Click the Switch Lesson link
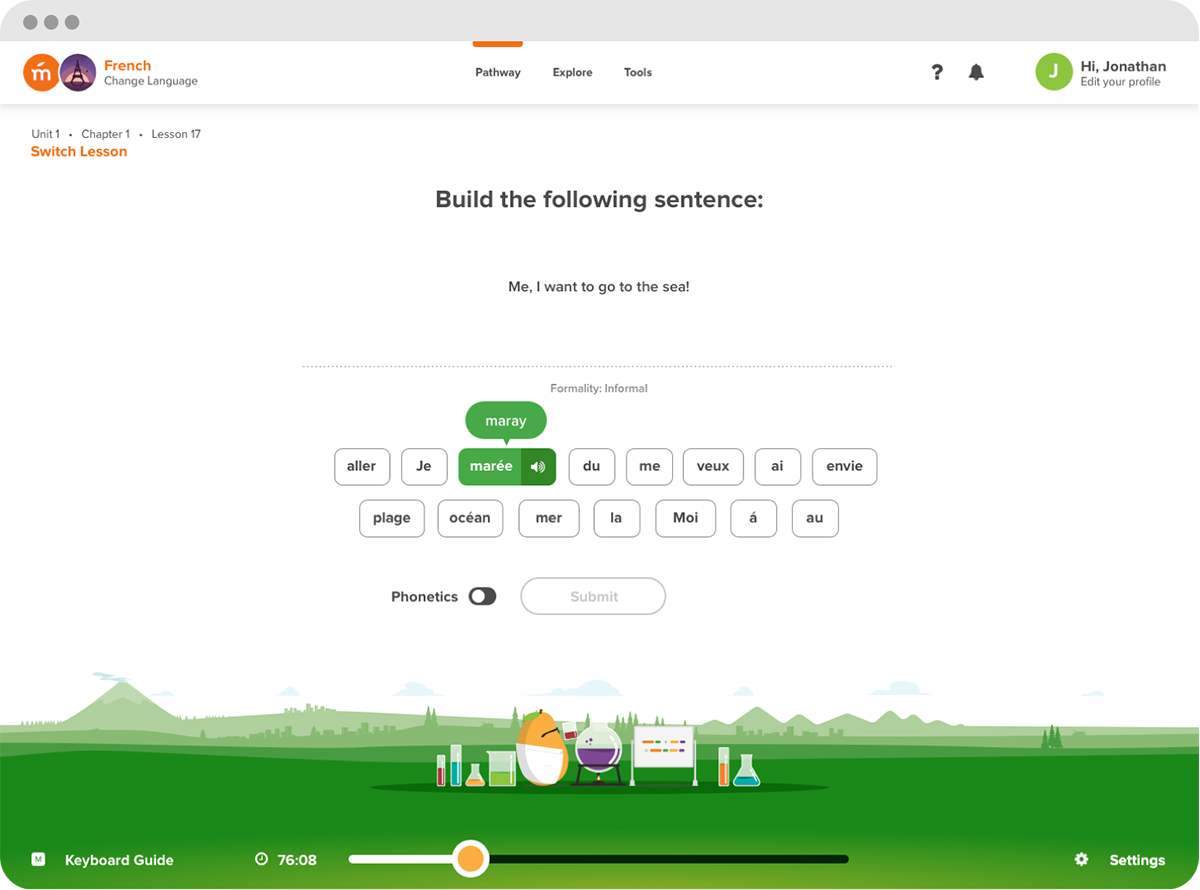 [x=79, y=151]
